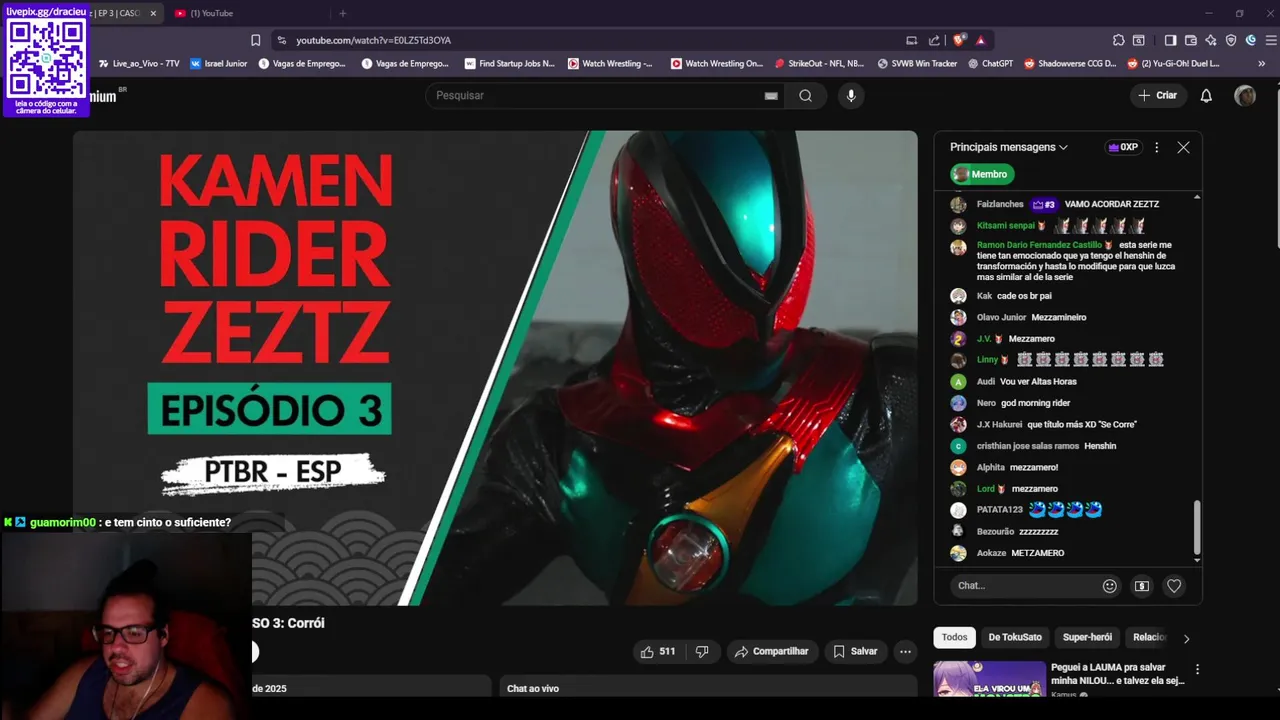Open new browser tab with plus
The image size is (1280, 720).
(x=342, y=13)
